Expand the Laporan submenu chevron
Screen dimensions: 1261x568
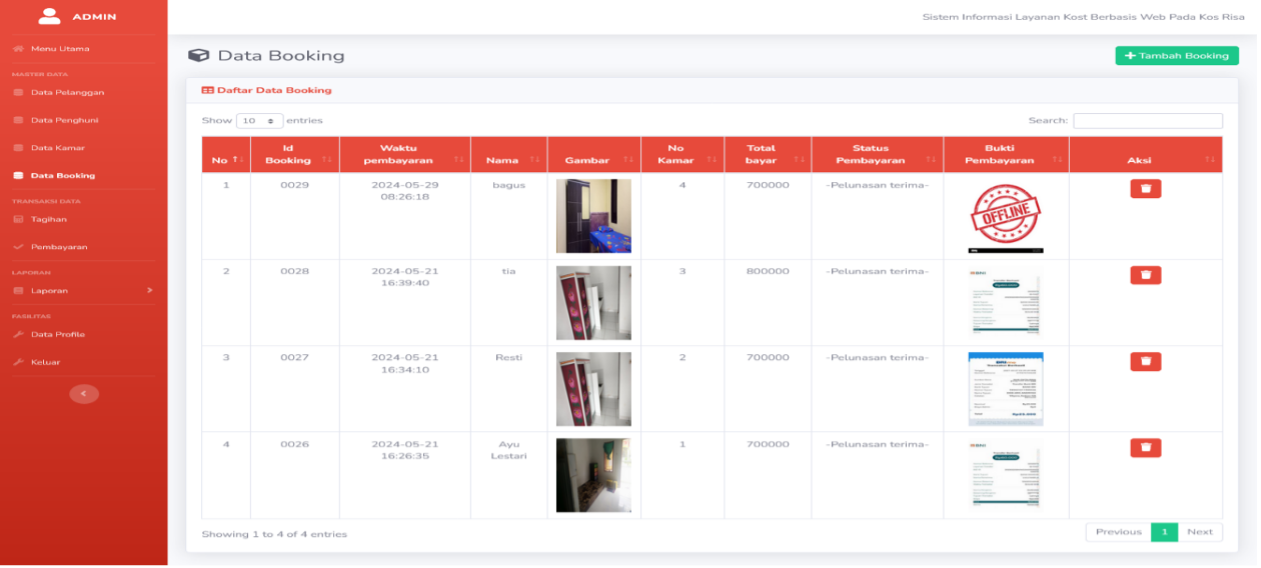pos(150,290)
